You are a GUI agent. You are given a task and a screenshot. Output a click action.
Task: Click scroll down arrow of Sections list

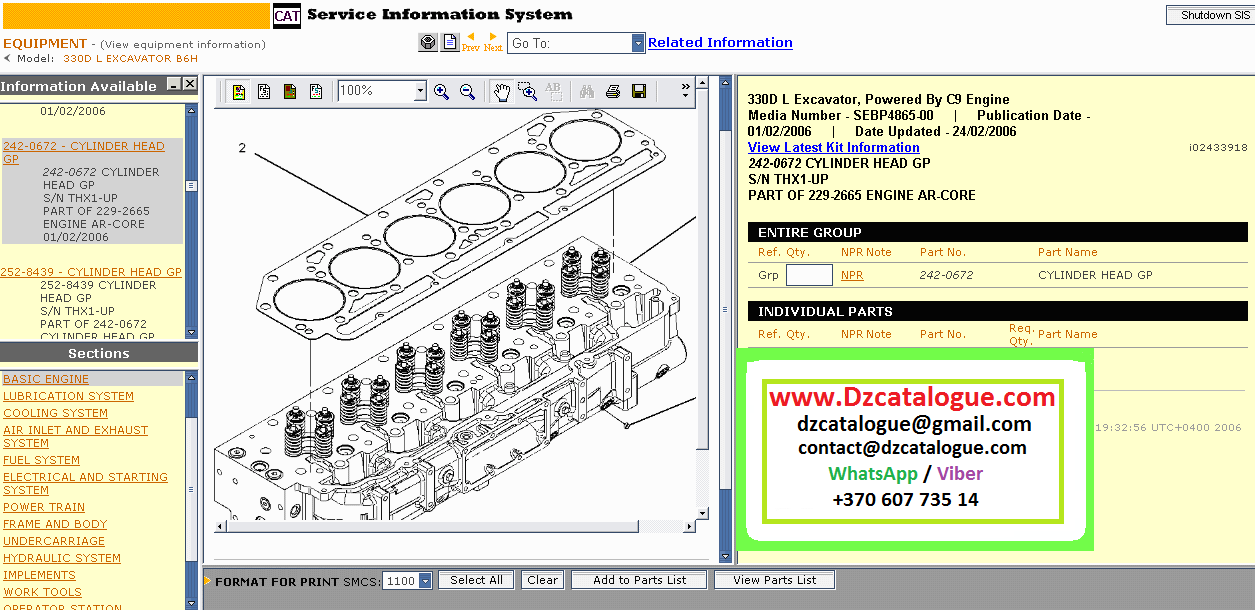tap(191, 603)
